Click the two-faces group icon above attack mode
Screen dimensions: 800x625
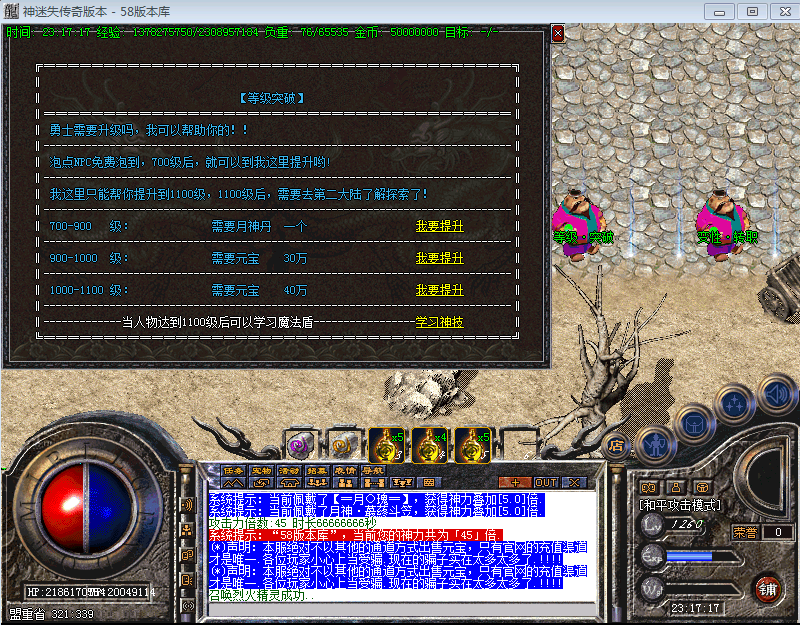648,488
